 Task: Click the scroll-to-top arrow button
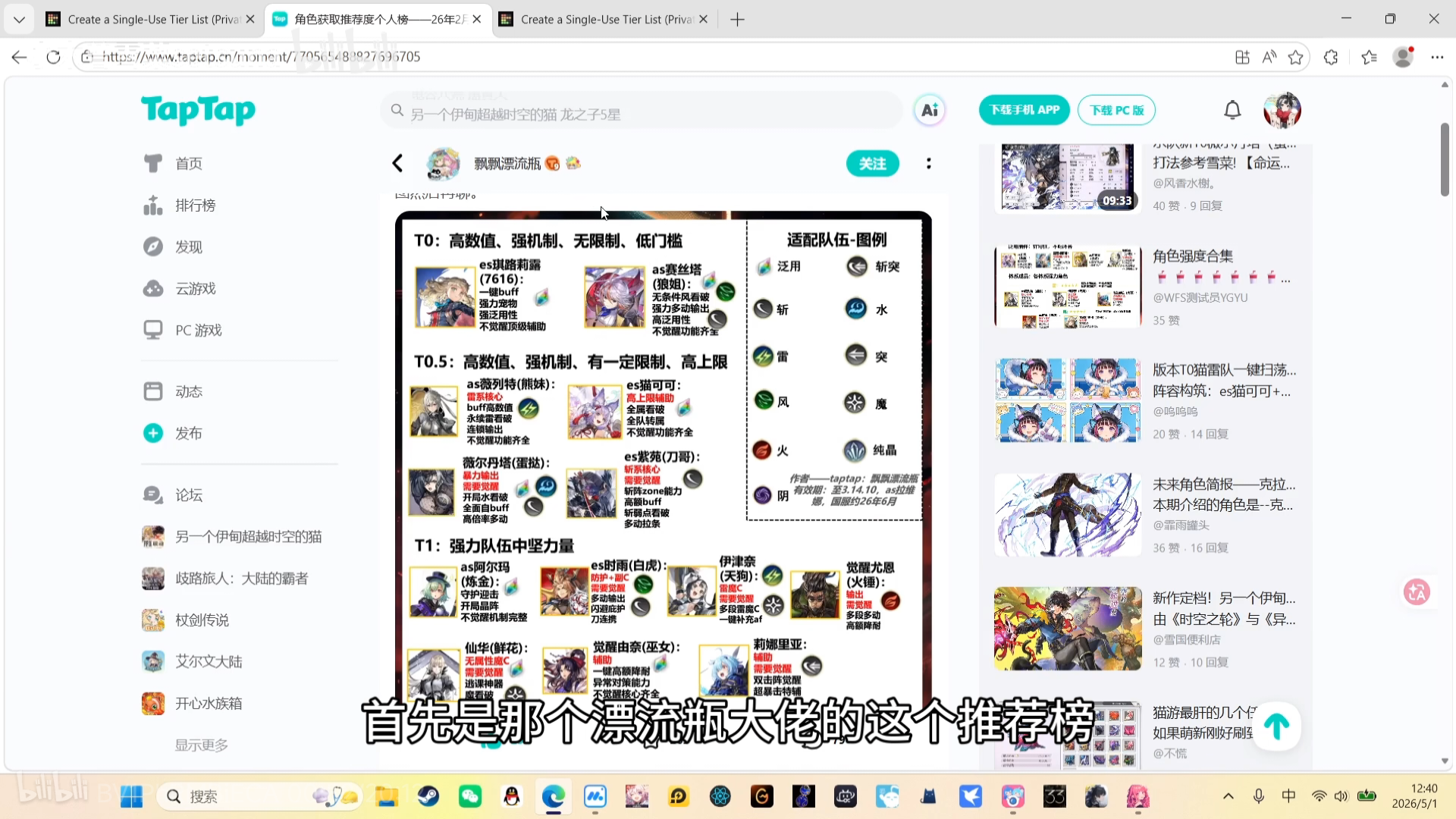1276,726
